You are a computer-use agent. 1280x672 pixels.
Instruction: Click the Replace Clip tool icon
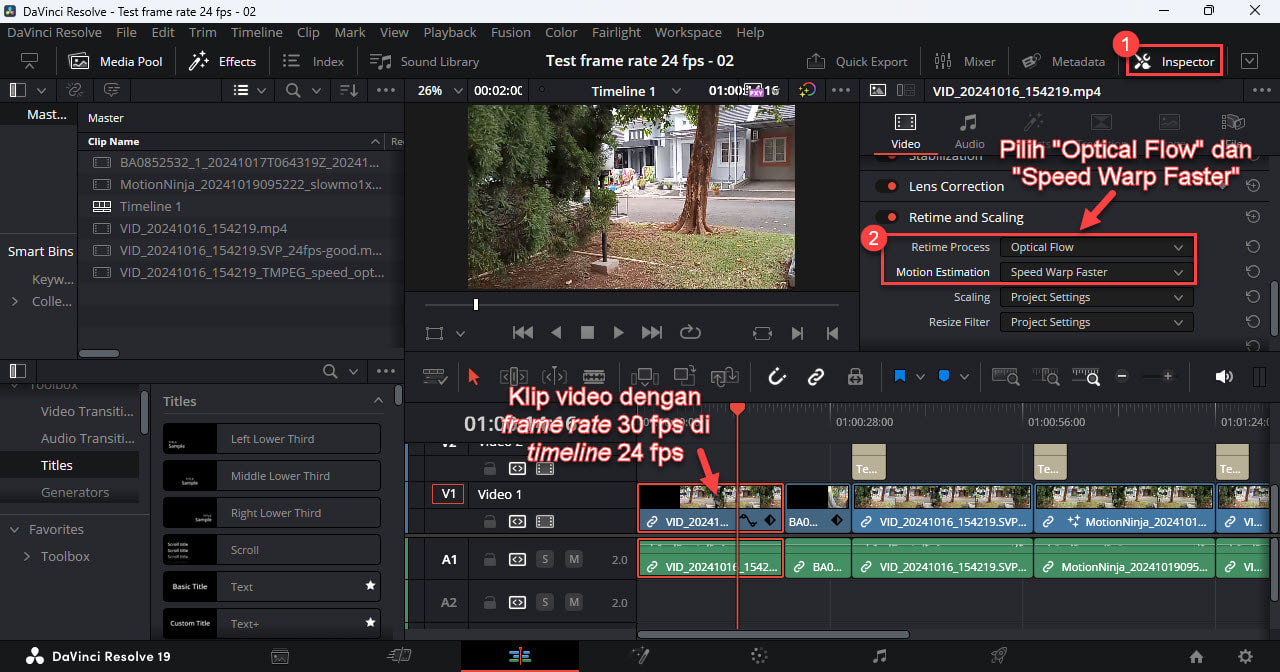click(x=724, y=376)
